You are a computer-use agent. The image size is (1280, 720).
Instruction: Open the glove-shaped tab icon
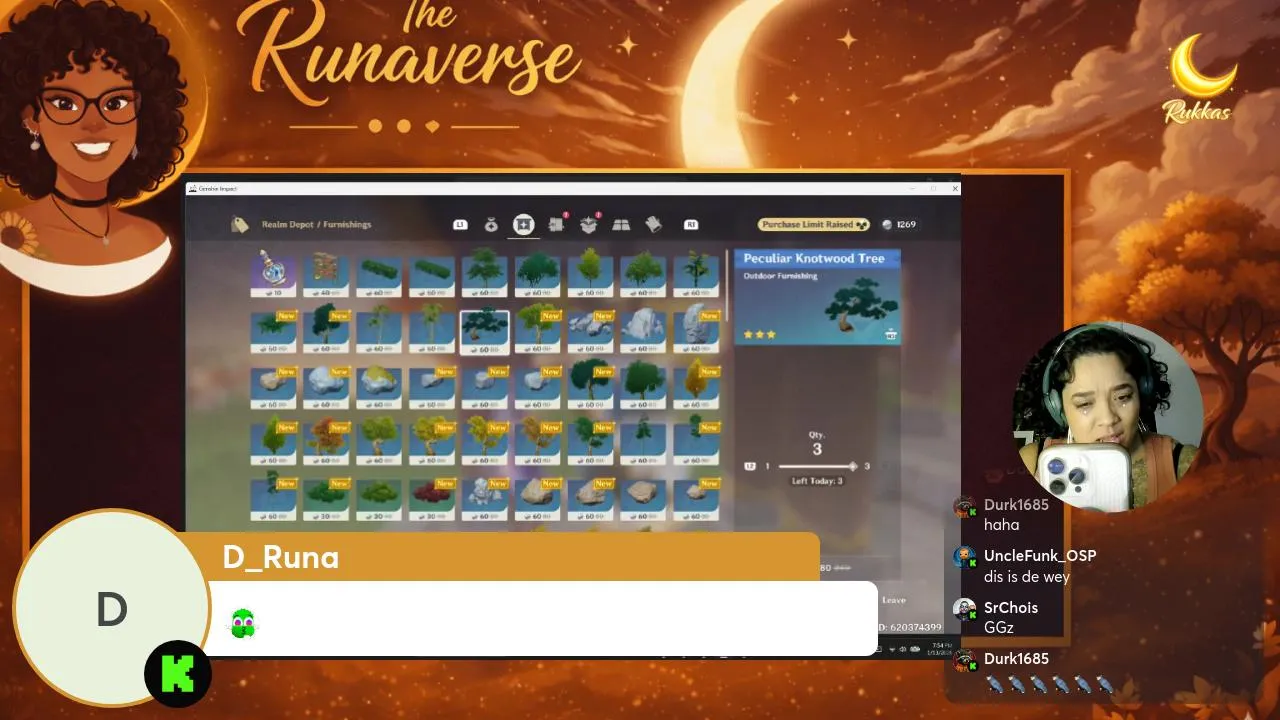tap(654, 224)
